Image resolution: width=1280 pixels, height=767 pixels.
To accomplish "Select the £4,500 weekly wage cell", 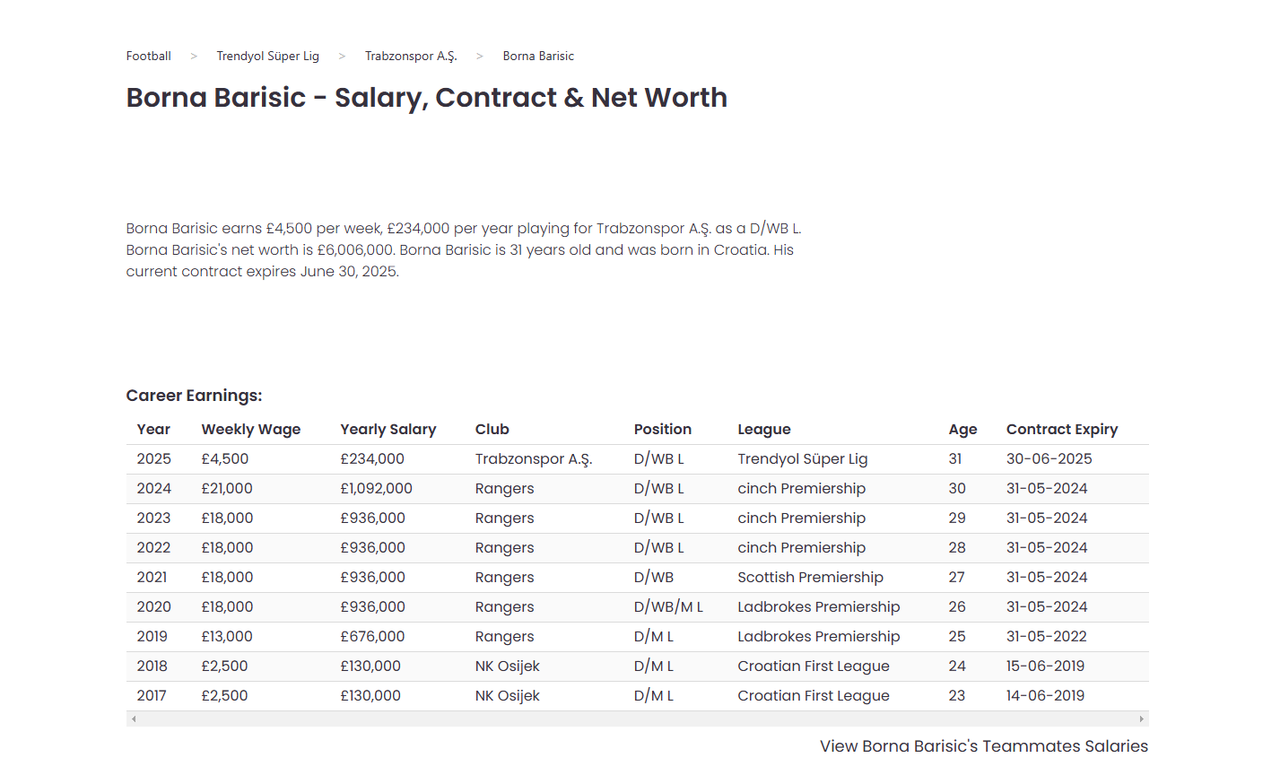I will (x=225, y=459).
